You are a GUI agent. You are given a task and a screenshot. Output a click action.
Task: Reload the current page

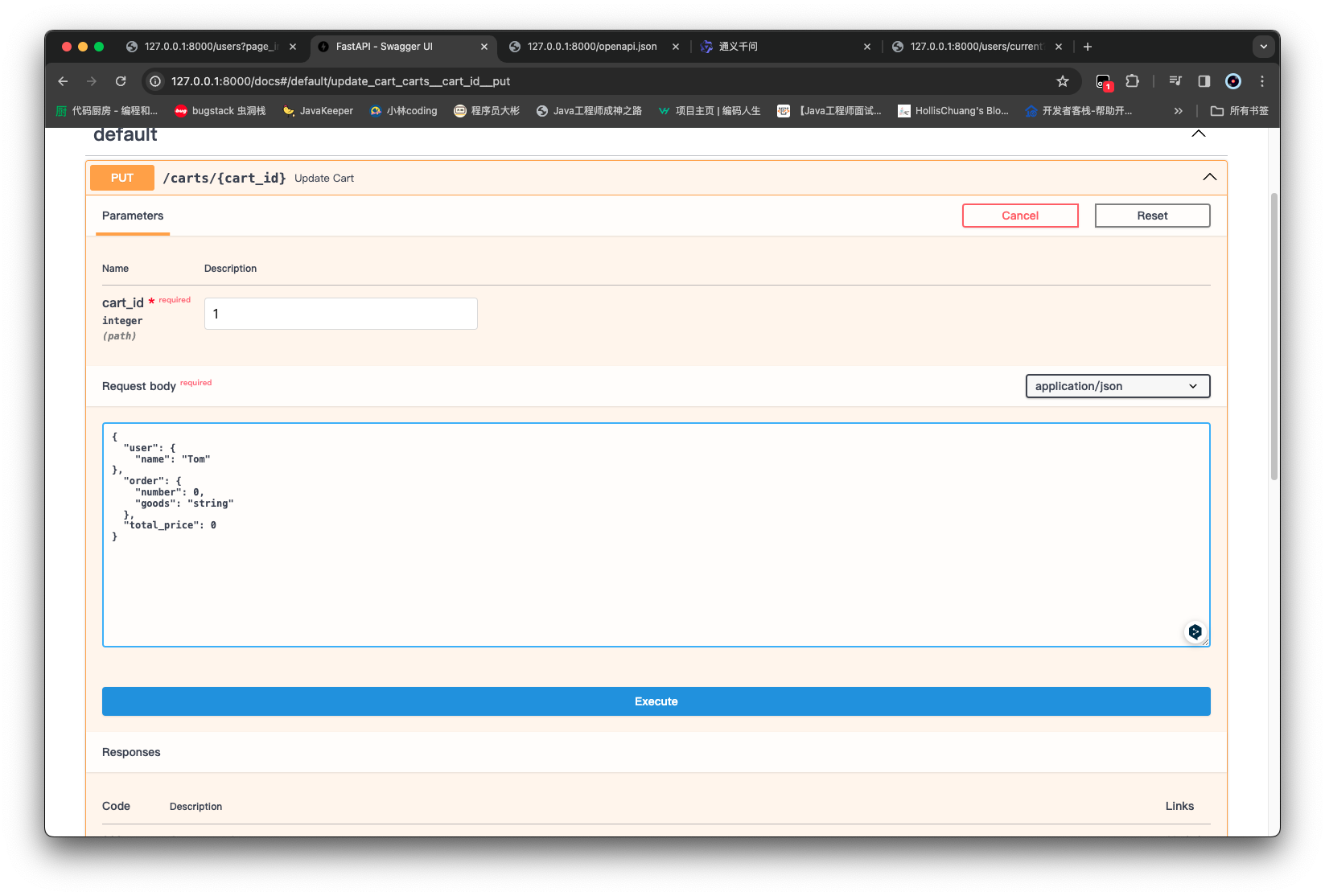121,81
